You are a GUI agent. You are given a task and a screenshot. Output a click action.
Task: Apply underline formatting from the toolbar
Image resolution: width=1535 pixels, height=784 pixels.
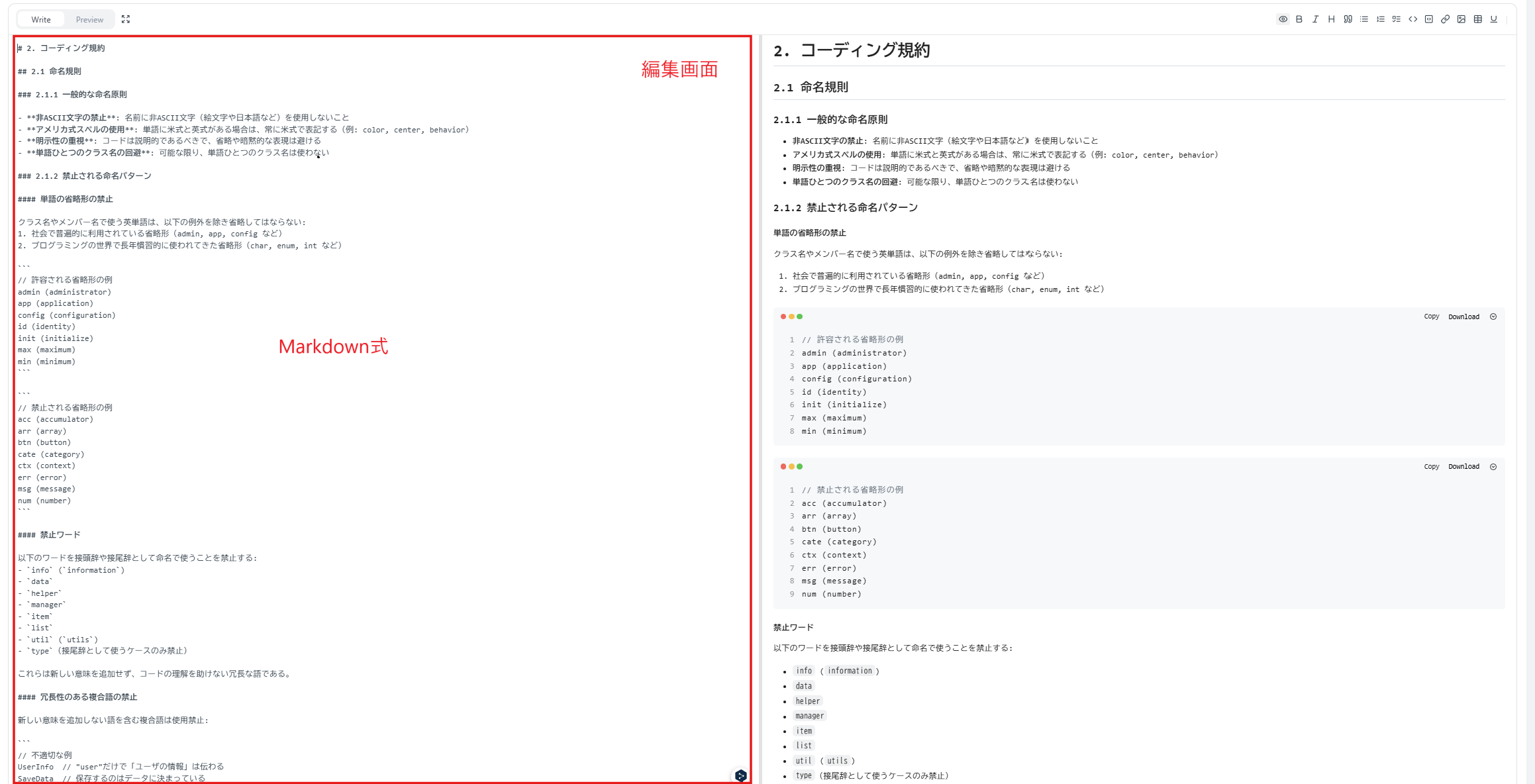(1494, 19)
